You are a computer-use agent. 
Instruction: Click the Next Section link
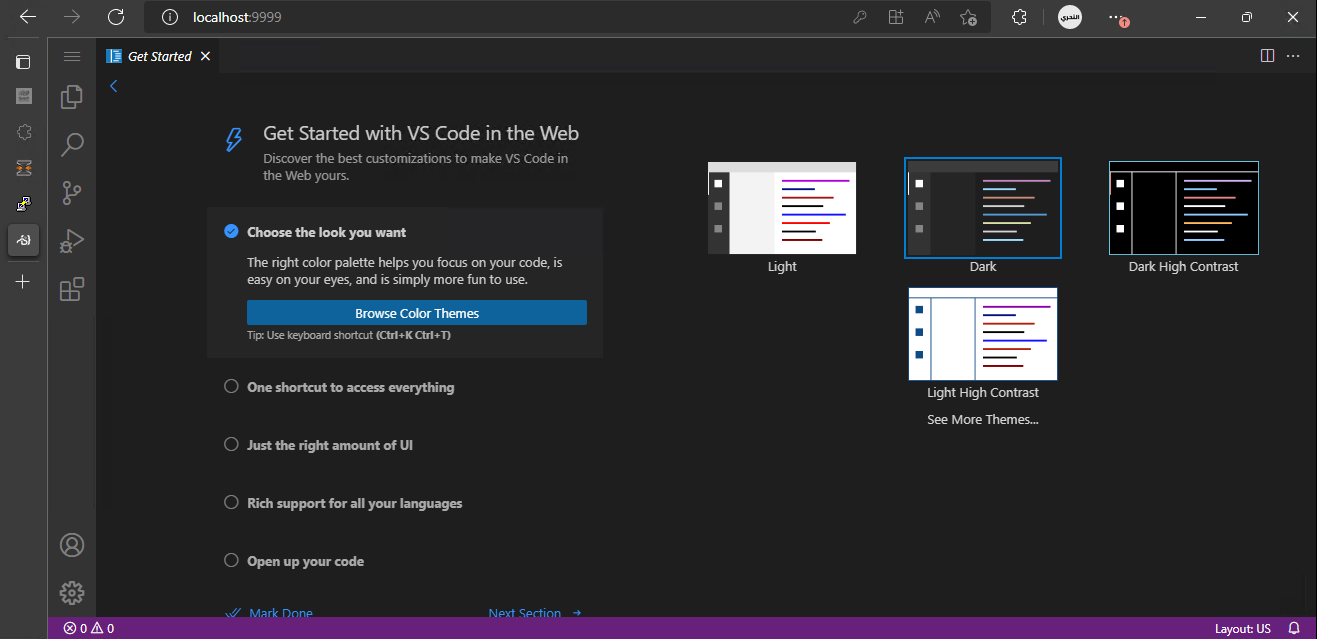tap(535, 613)
